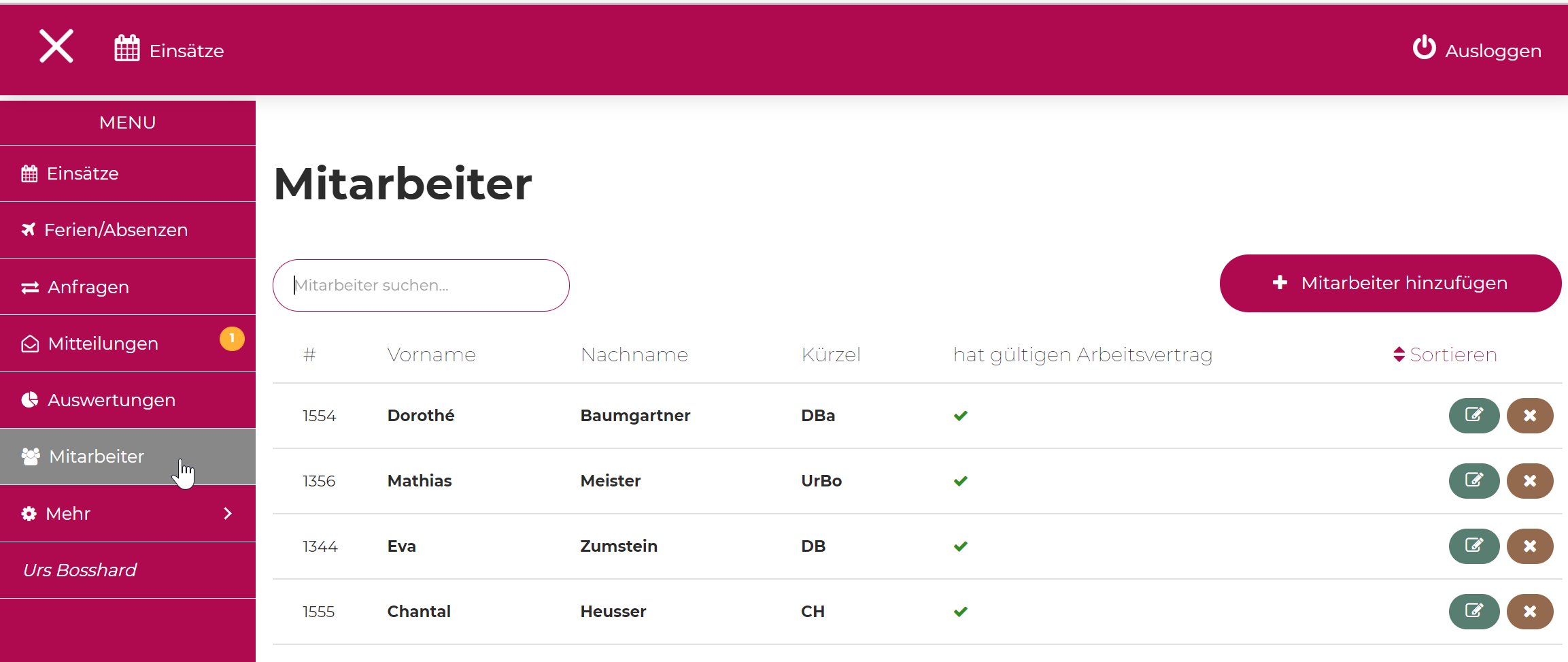This screenshot has height=662, width=1568.
Task: Click the Ausloggen power icon
Action: point(1424,48)
